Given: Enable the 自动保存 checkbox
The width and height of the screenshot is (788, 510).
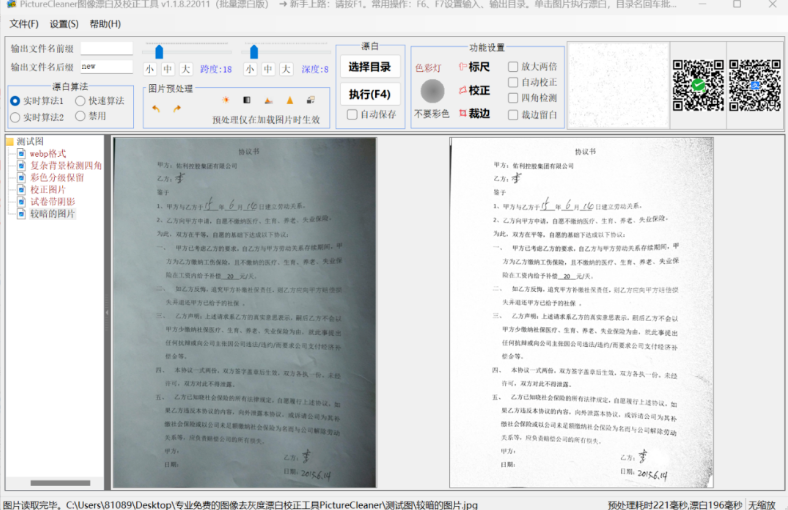Looking at the screenshot, I should click(352, 115).
